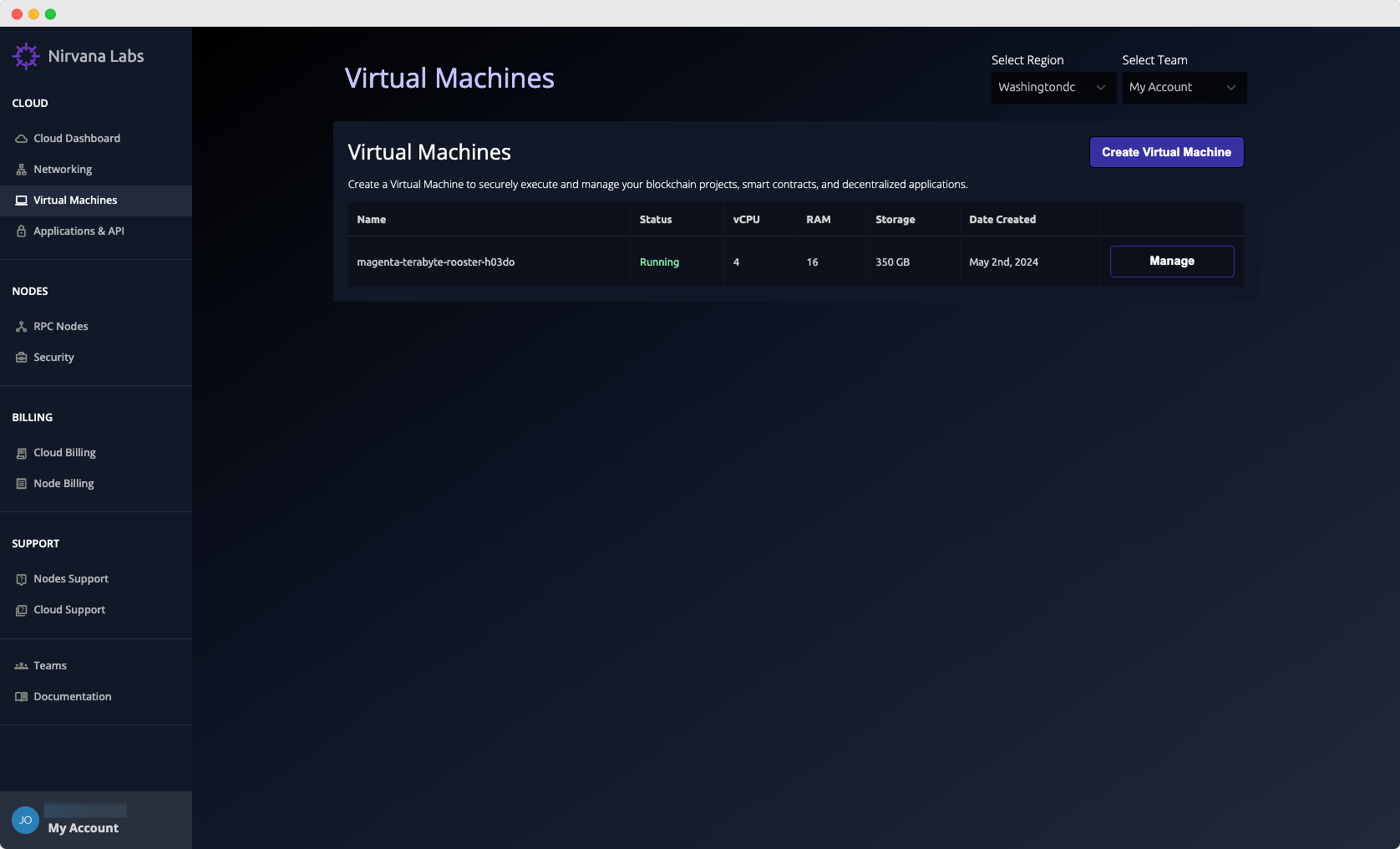The height and width of the screenshot is (849, 1400).
Task: Open Cloud Support from the sidebar
Action: (69, 610)
